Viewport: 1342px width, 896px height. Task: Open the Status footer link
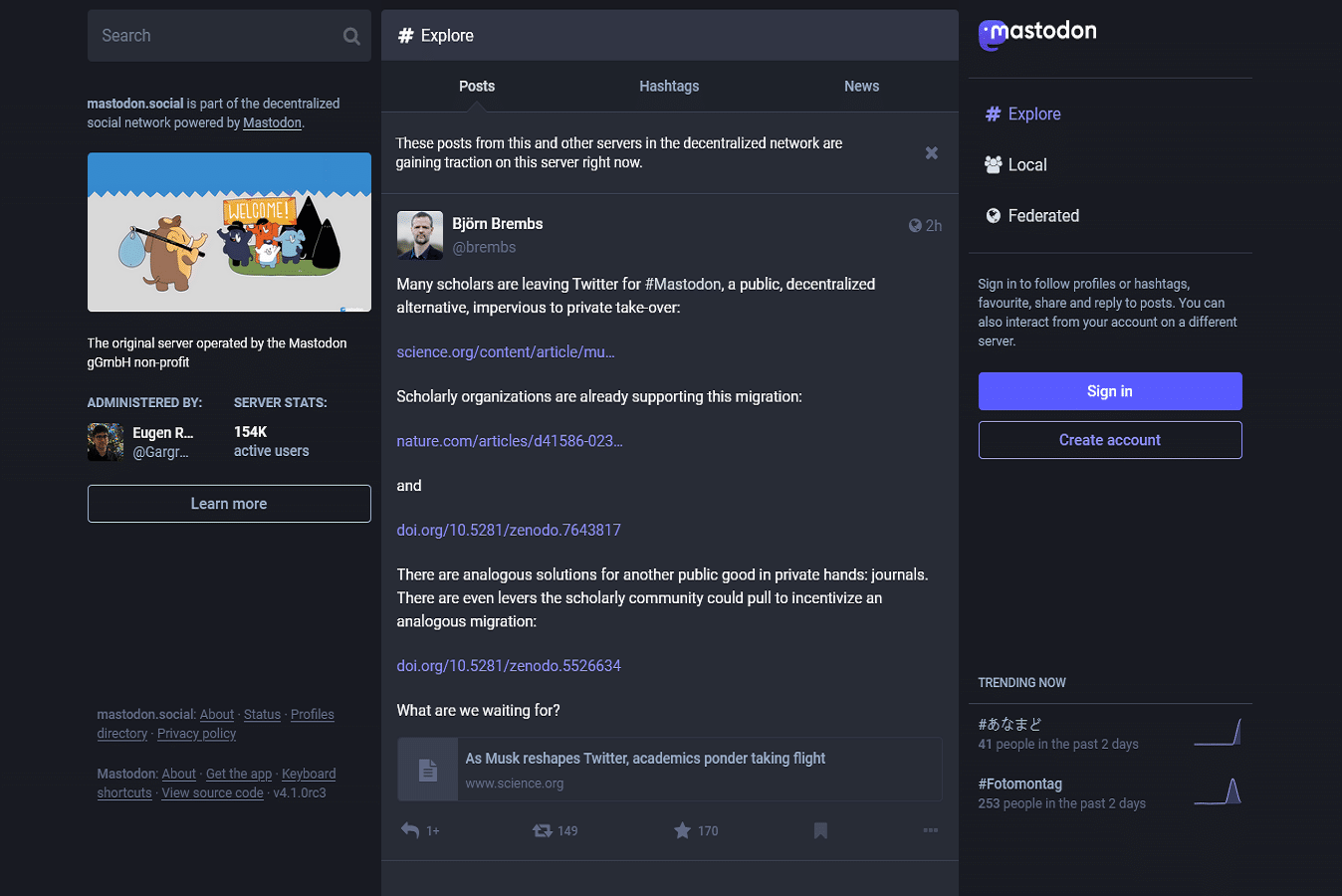coord(262,715)
